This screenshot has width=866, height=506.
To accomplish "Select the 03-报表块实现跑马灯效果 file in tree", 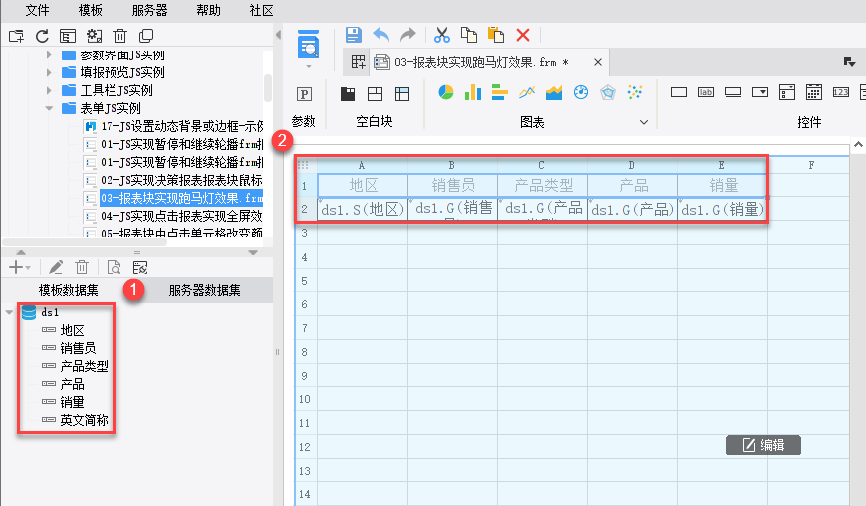I will [x=182, y=198].
